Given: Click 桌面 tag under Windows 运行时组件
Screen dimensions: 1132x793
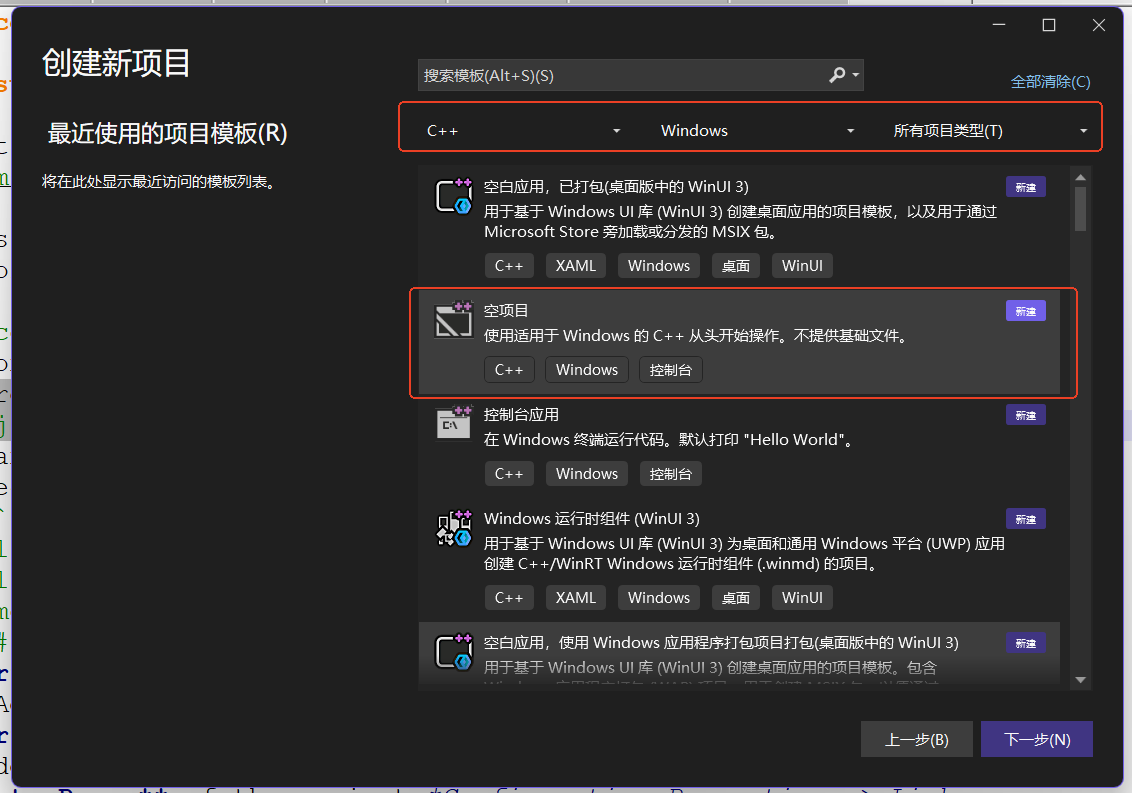Looking at the screenshot, I should (x=736, y=598).
